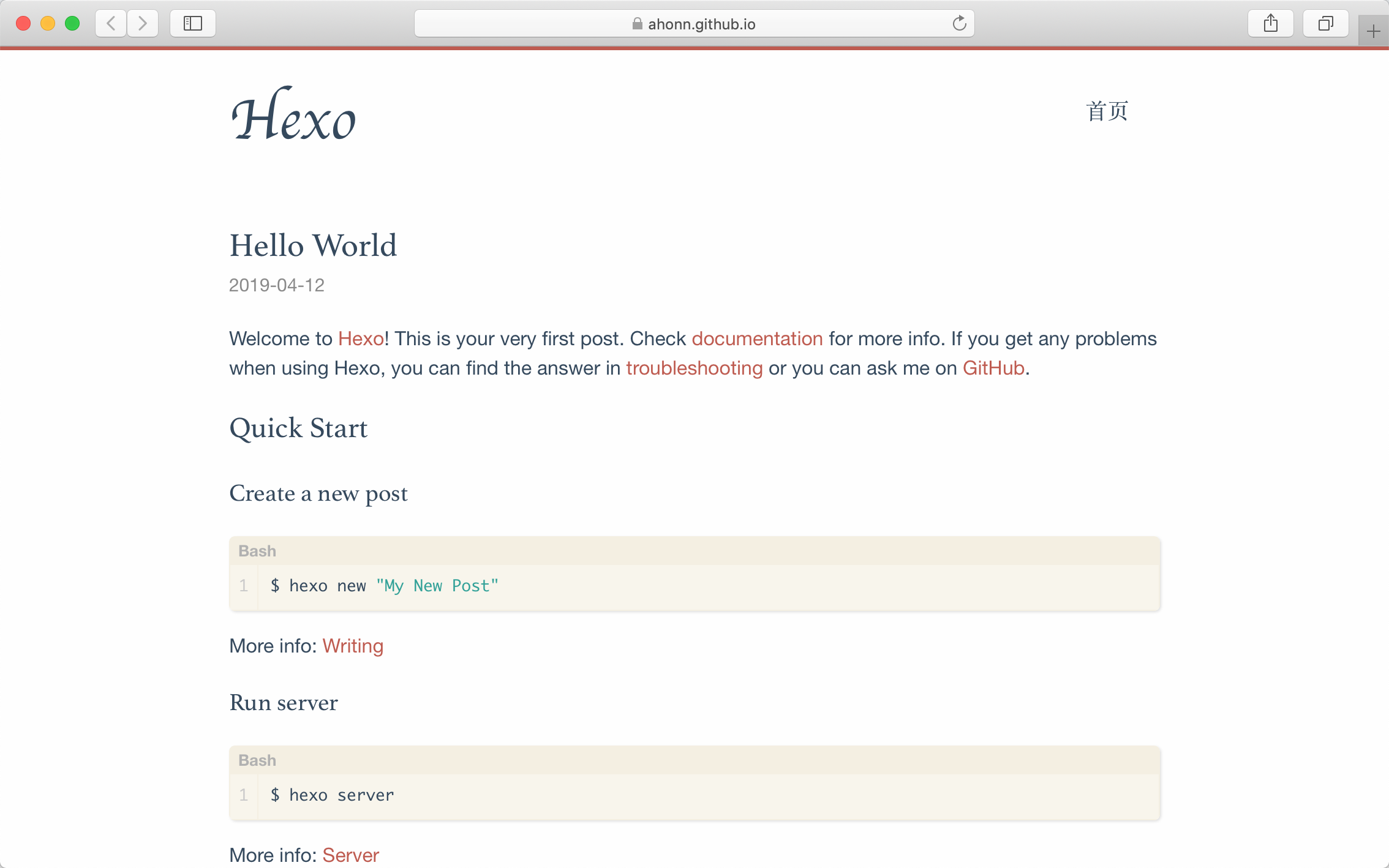Open the Writing more info link
The image size is (1389, 868).
tap(353, 646)
